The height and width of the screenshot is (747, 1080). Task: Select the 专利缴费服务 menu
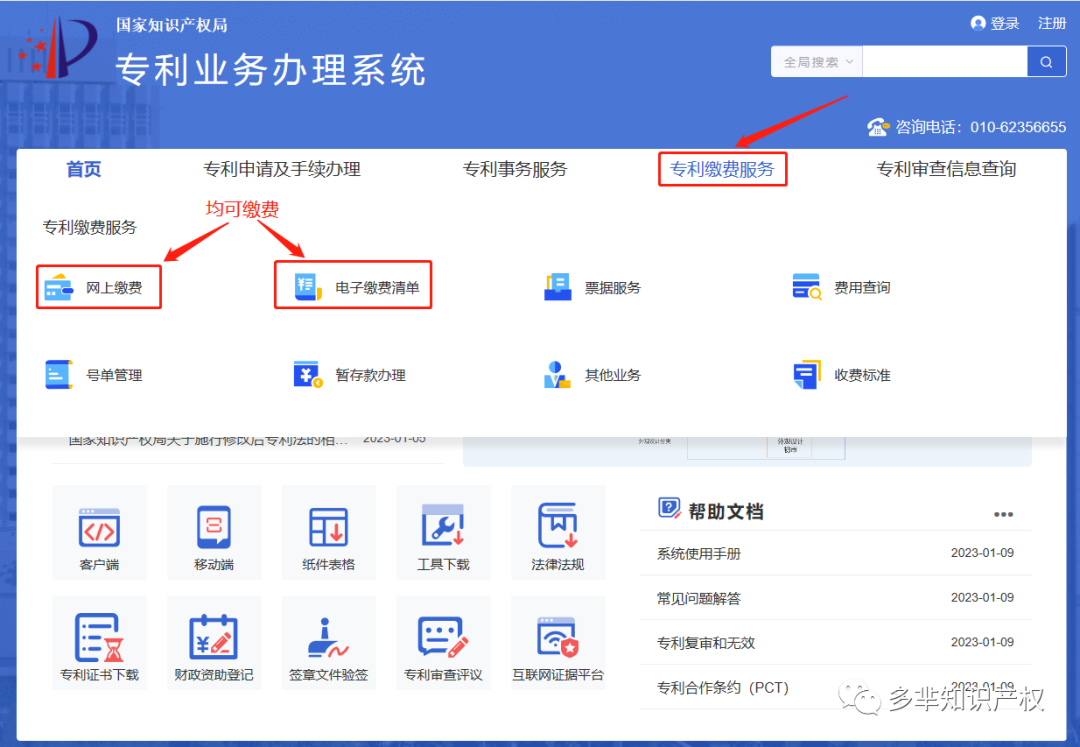[722, 169]
